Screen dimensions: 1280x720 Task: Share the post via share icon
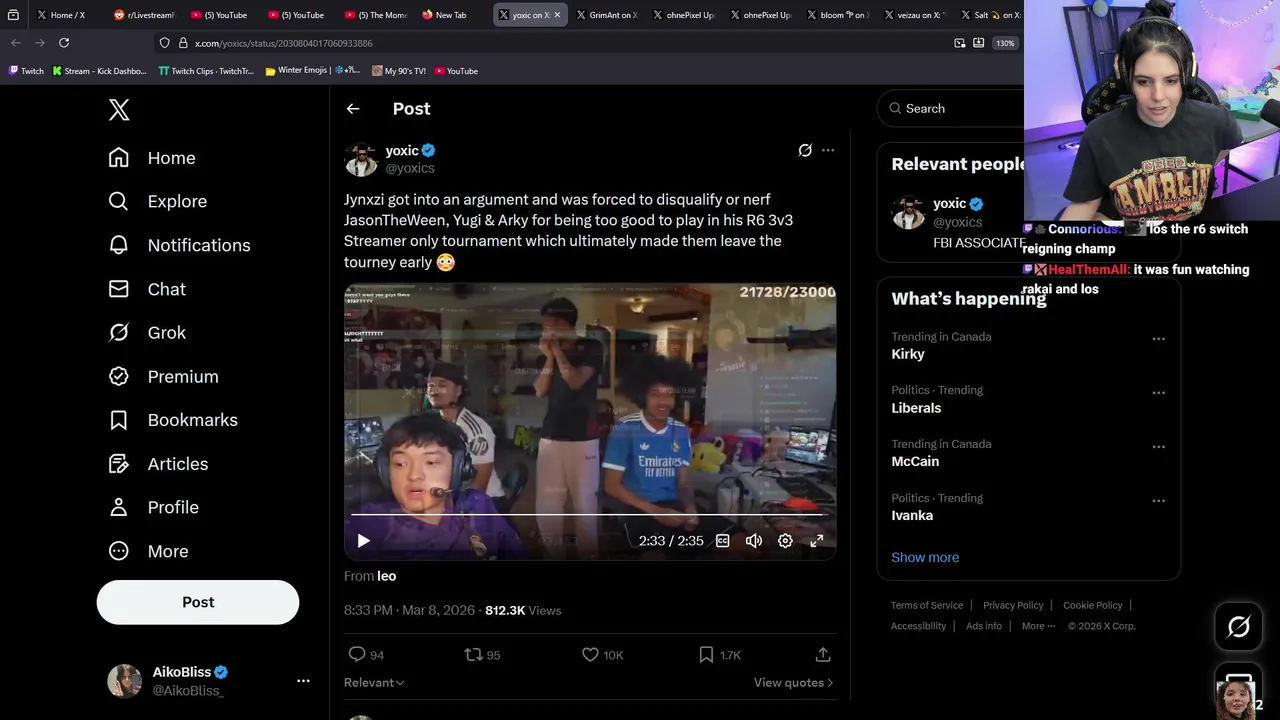click(823, 655)
